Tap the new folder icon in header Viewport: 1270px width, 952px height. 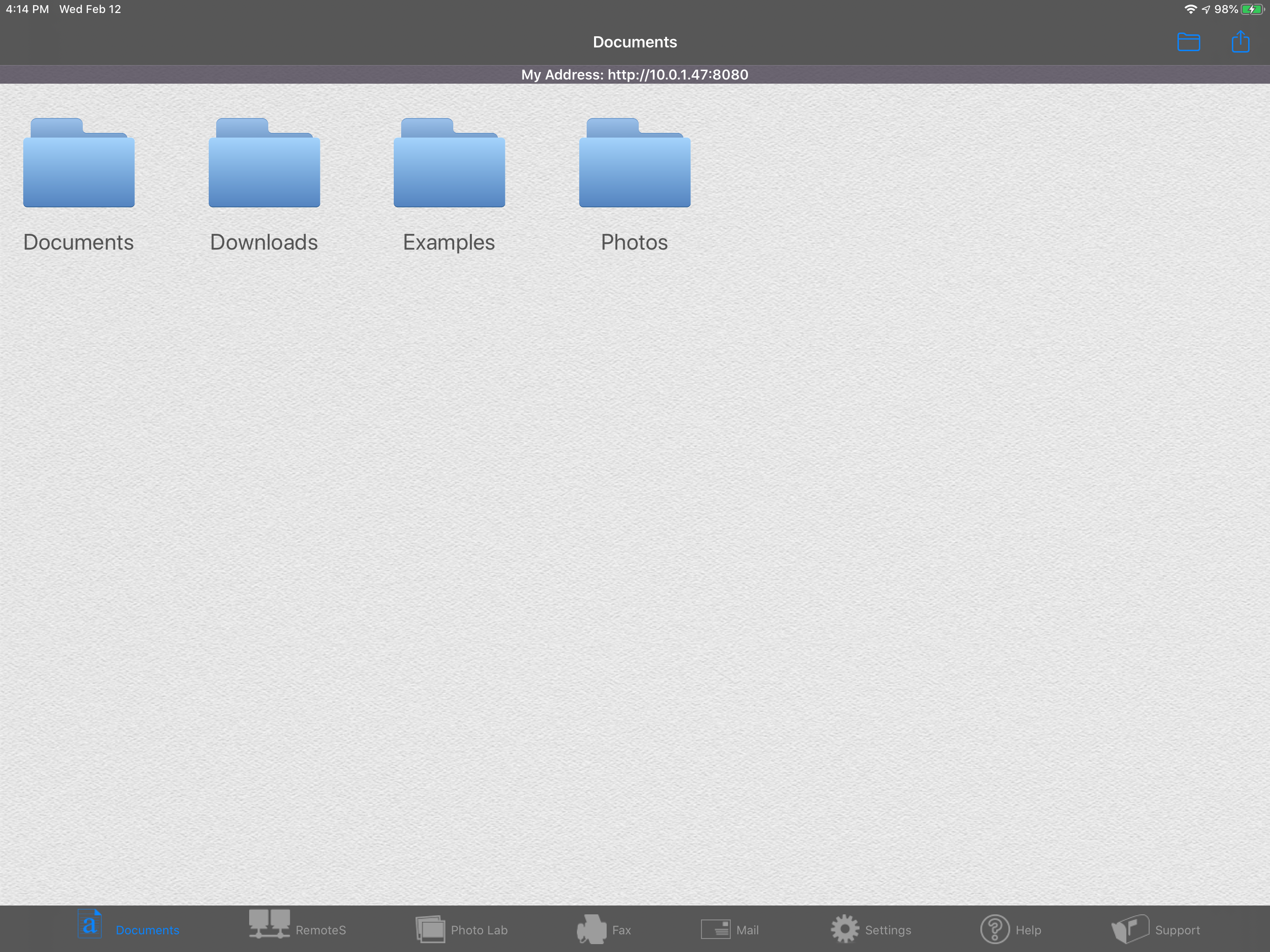[1189, 42]
